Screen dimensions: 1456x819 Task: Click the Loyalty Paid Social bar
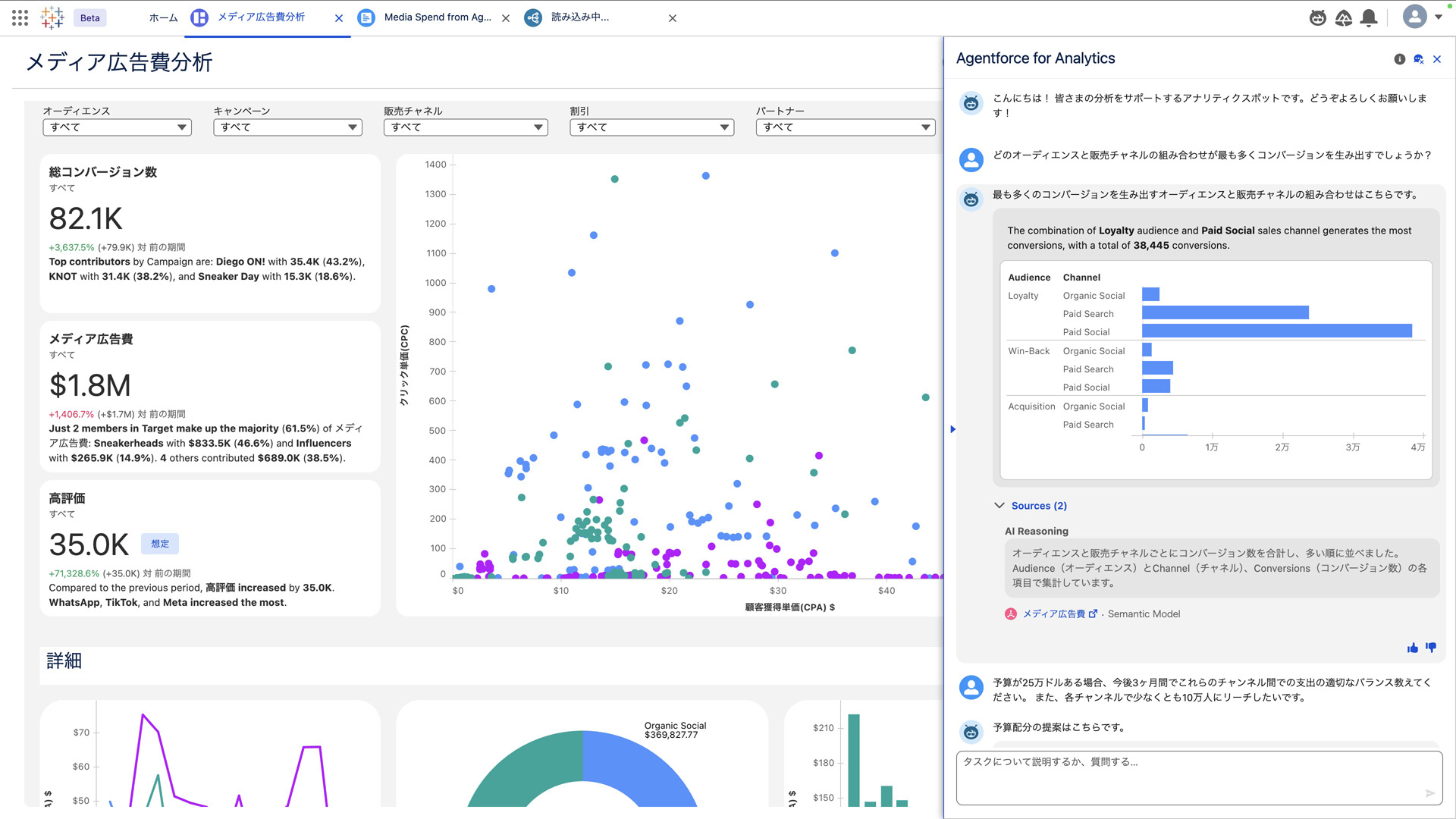[x=1277, y=331]
